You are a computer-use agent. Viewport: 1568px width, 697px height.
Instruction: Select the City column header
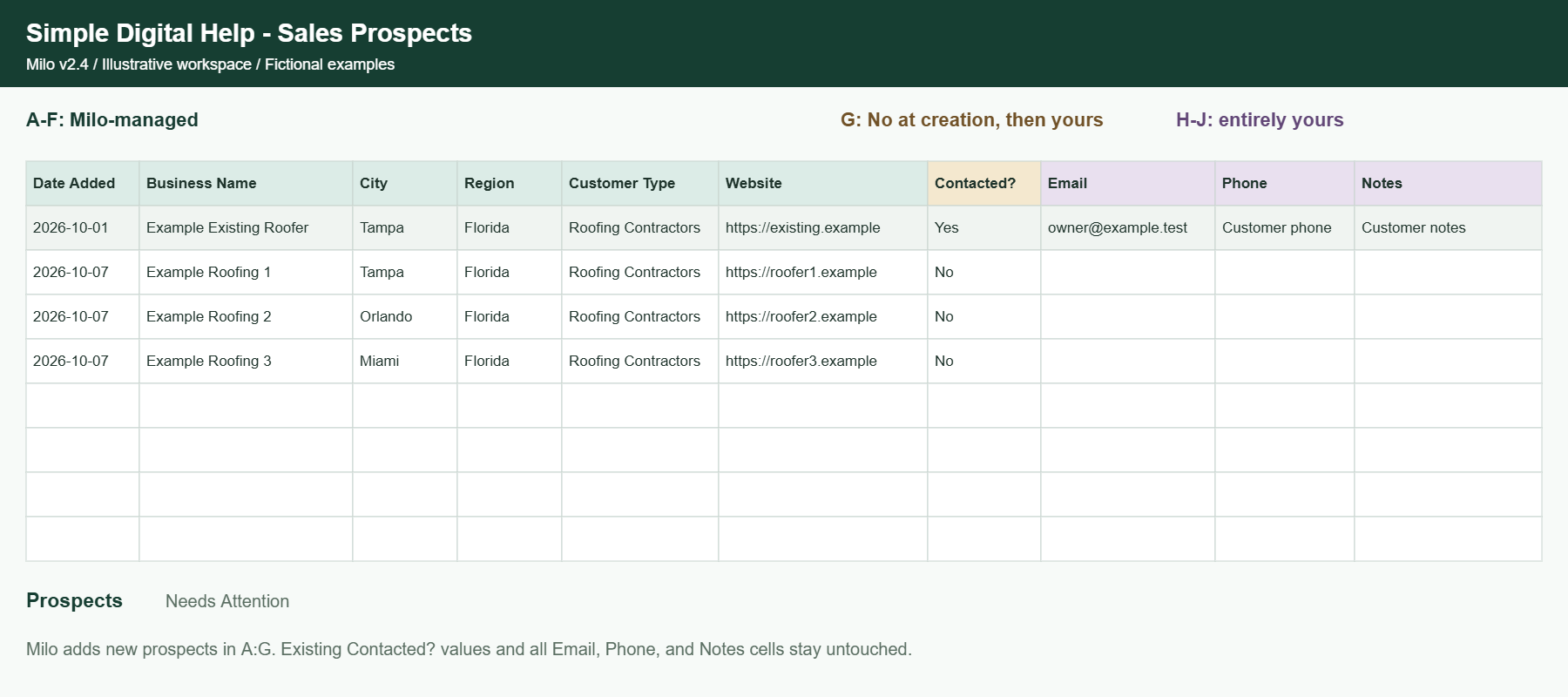point(405,183)
